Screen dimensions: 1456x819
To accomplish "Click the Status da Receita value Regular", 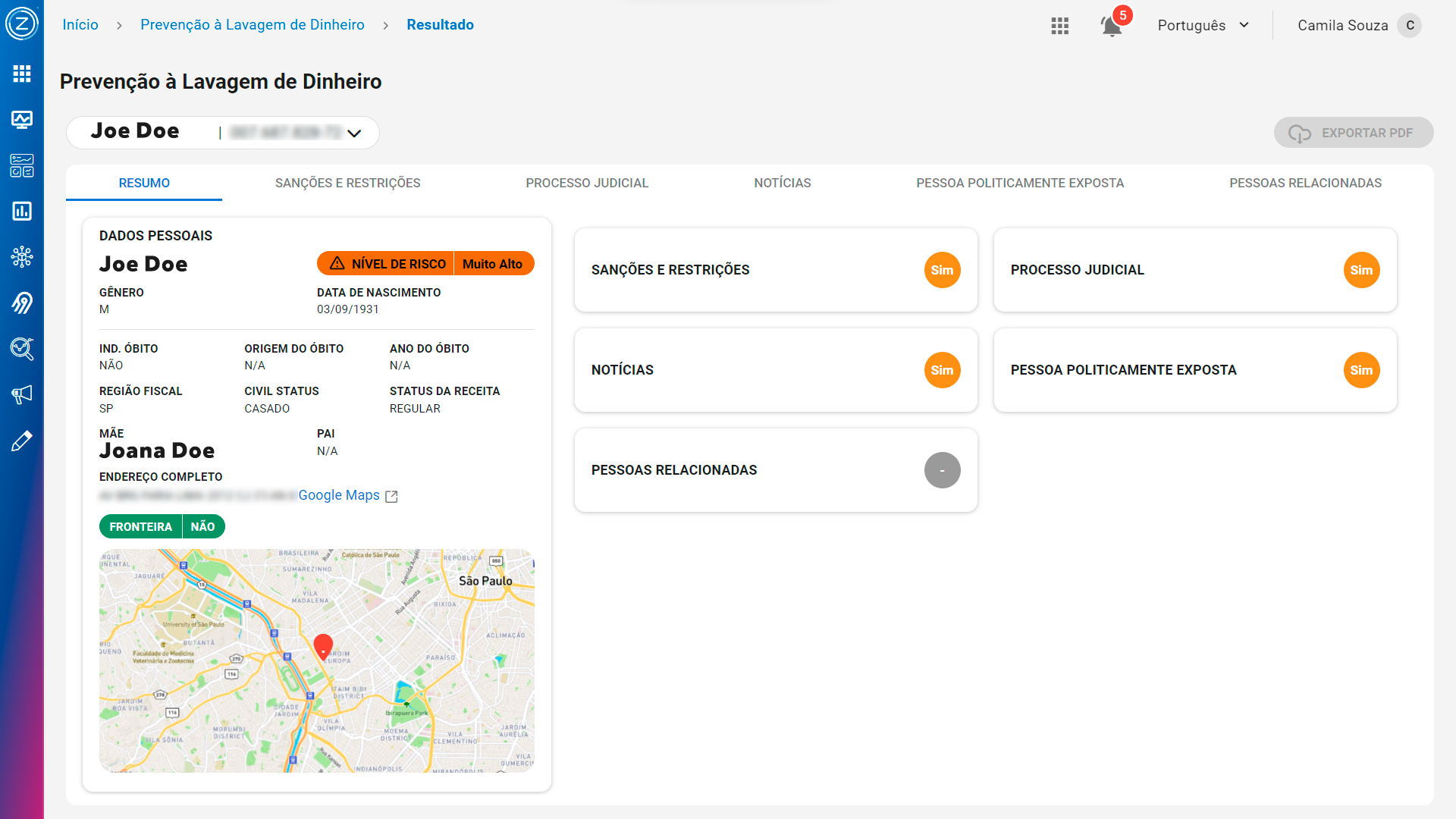I will [415, 409].
